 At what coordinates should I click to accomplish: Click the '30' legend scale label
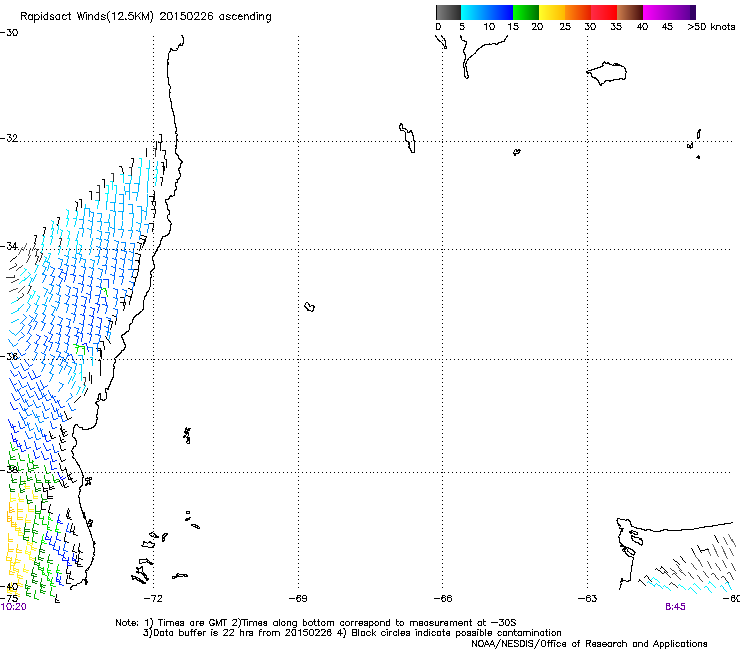point(590,27)
